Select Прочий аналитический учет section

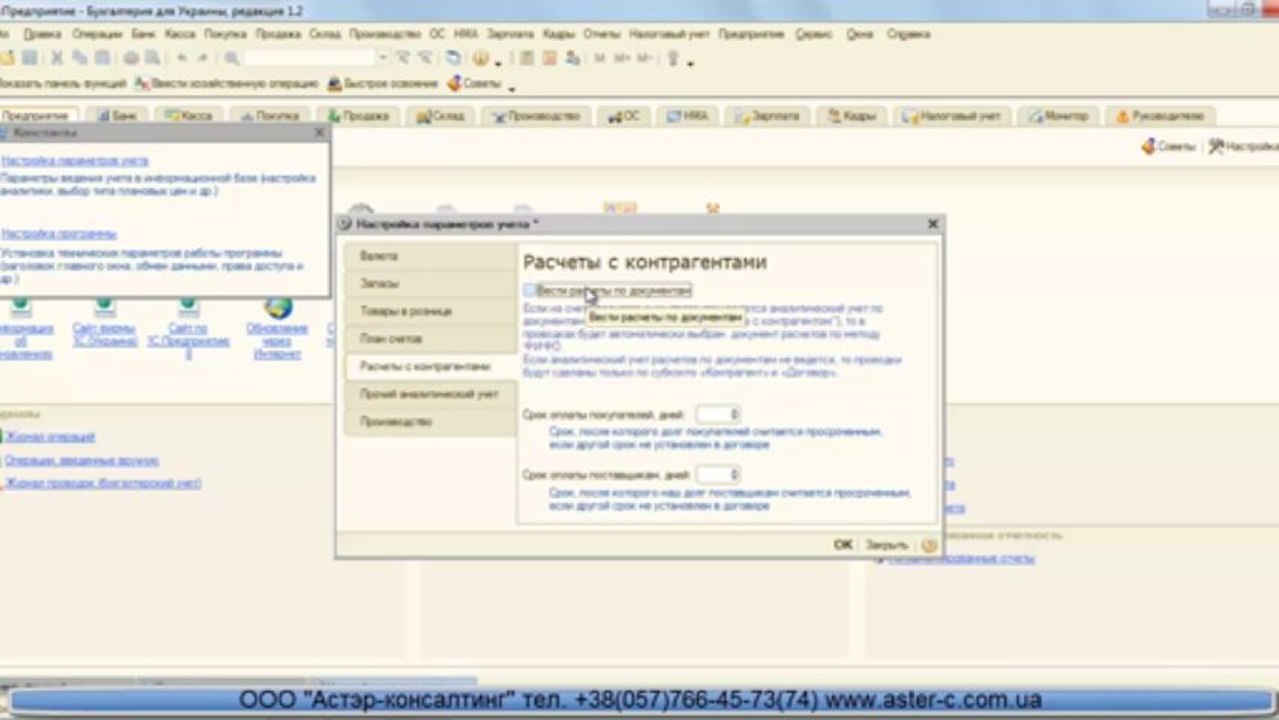pyautogui.click(x=430, y=394)
